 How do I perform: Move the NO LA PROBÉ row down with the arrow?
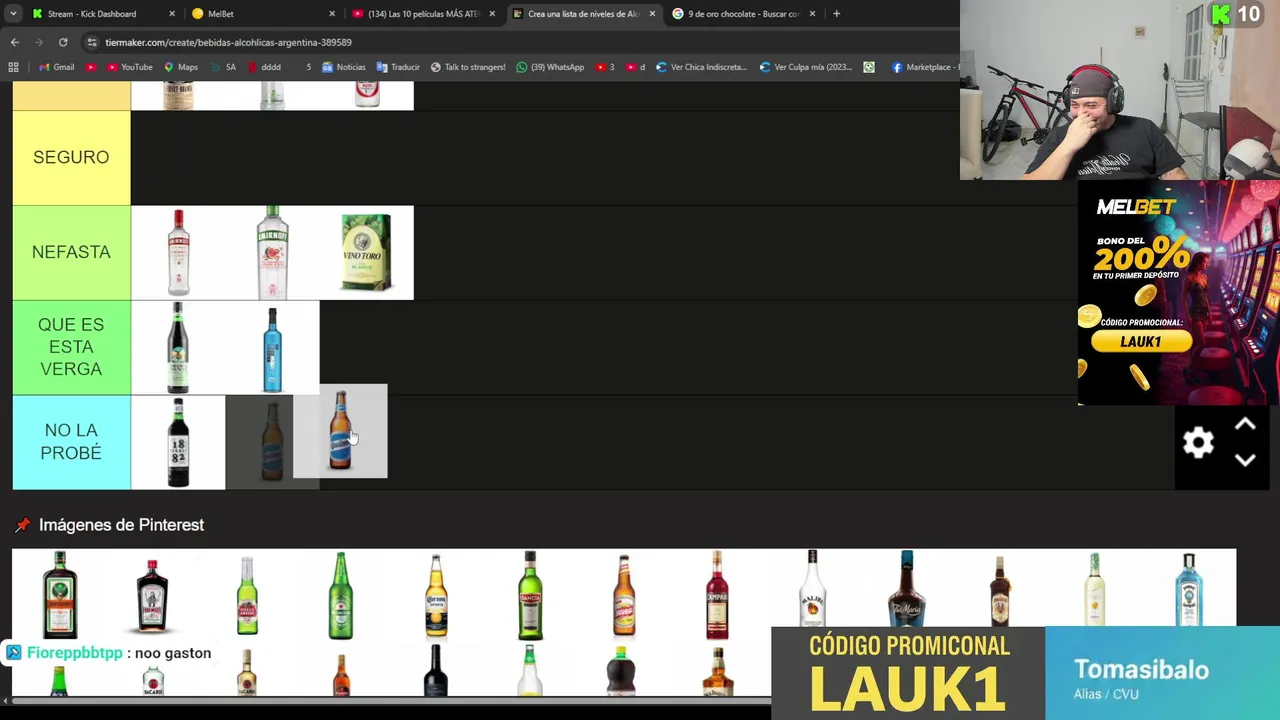point(1245,460)
